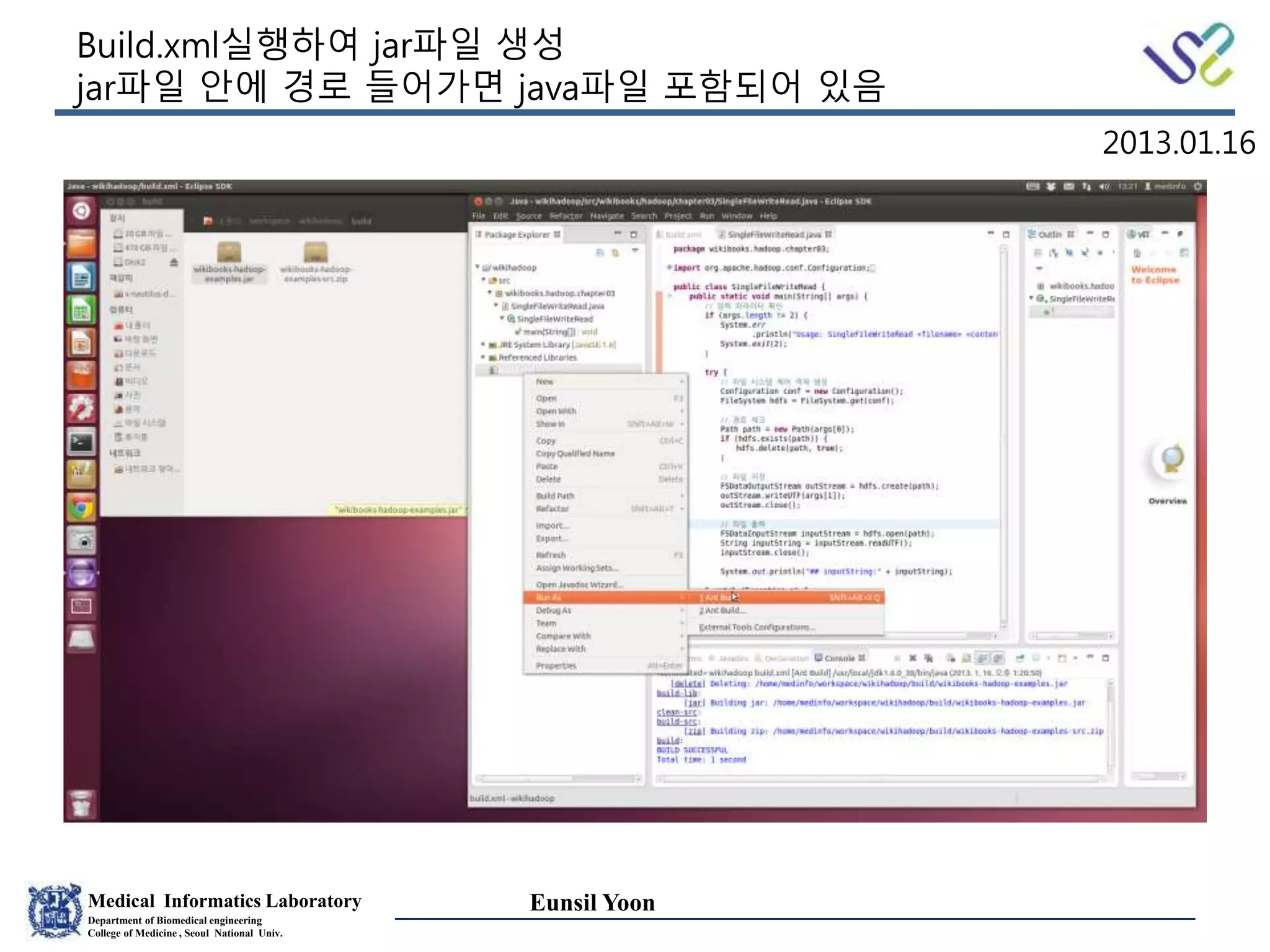This screenshot has height=952, width=1270.
Task: Choose Build Path in context menu
Action: 606,496
